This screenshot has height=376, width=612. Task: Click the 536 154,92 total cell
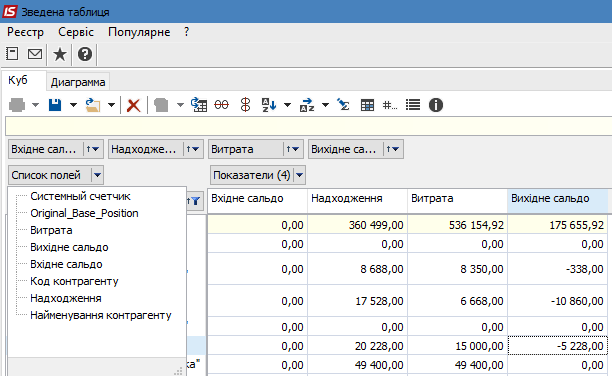457,225
